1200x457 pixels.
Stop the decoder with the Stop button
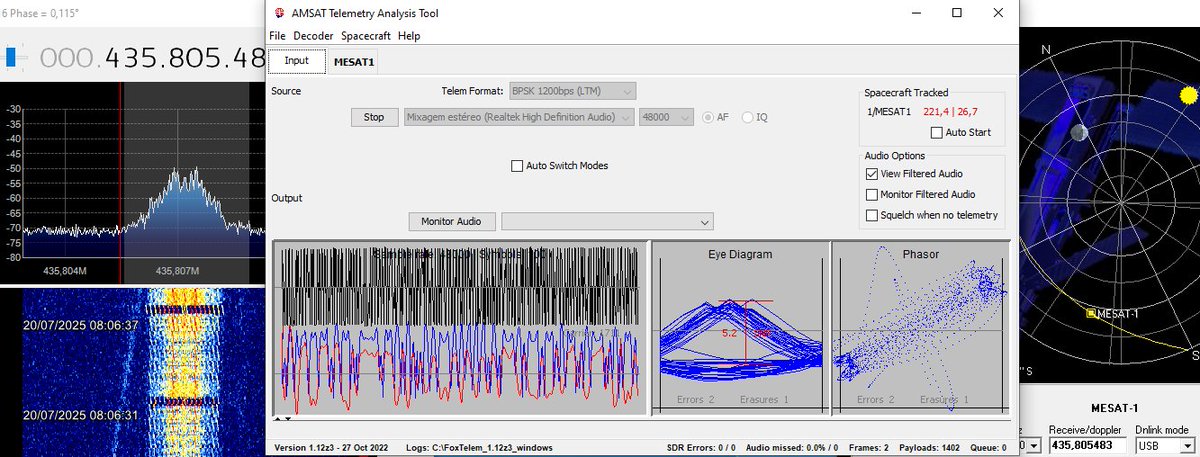tap(374, 117)
